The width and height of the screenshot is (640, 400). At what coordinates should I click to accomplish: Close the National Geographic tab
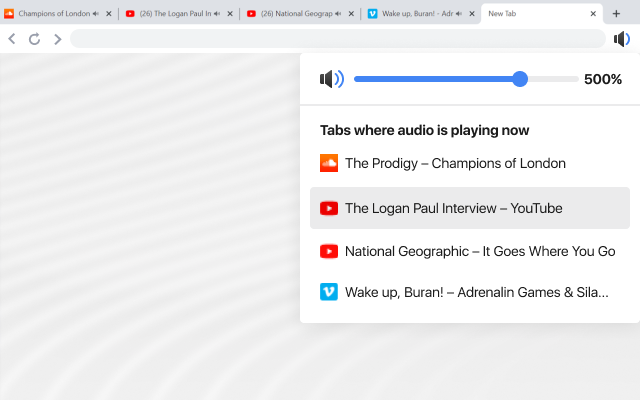tap(351, 13)
